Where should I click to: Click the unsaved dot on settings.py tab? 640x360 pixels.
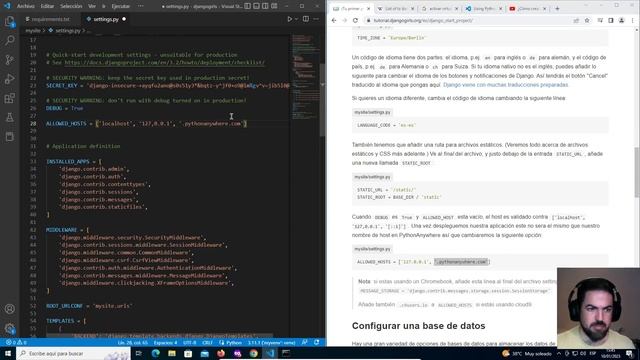pyautogui.click(x=124, y=19)
